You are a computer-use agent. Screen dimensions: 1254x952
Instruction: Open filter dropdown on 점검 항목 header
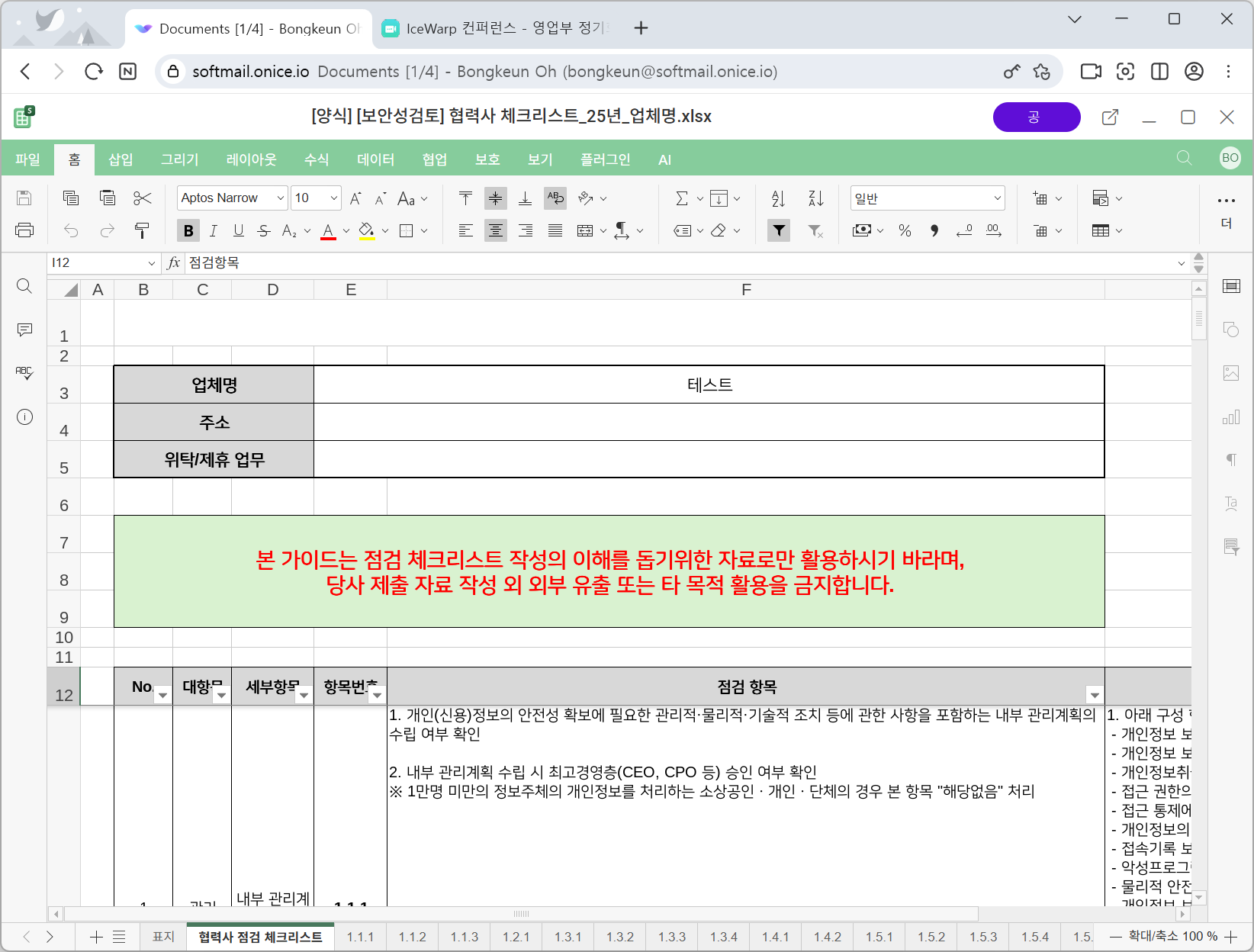[1095, 695]
